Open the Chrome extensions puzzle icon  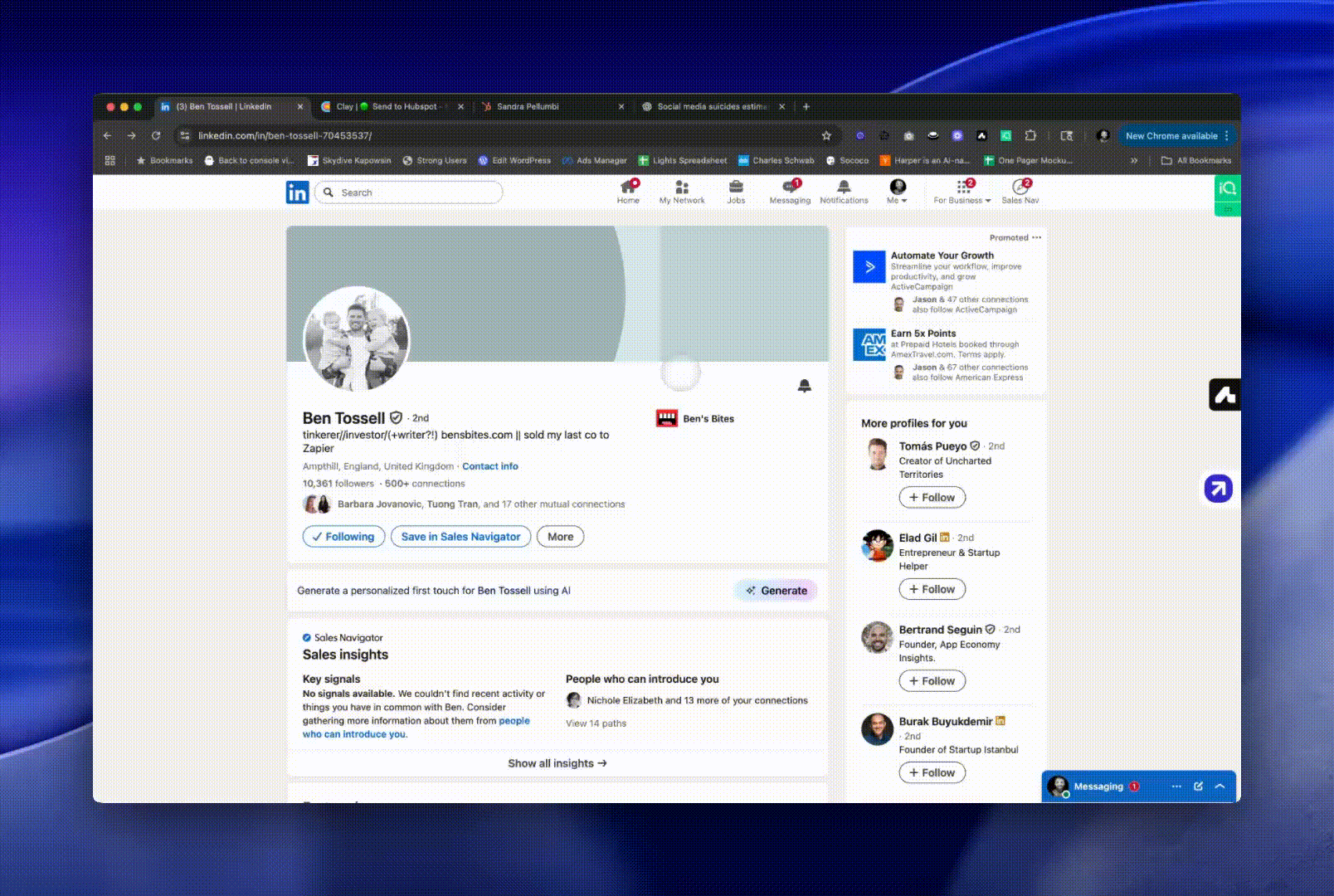coord(1030,135)
